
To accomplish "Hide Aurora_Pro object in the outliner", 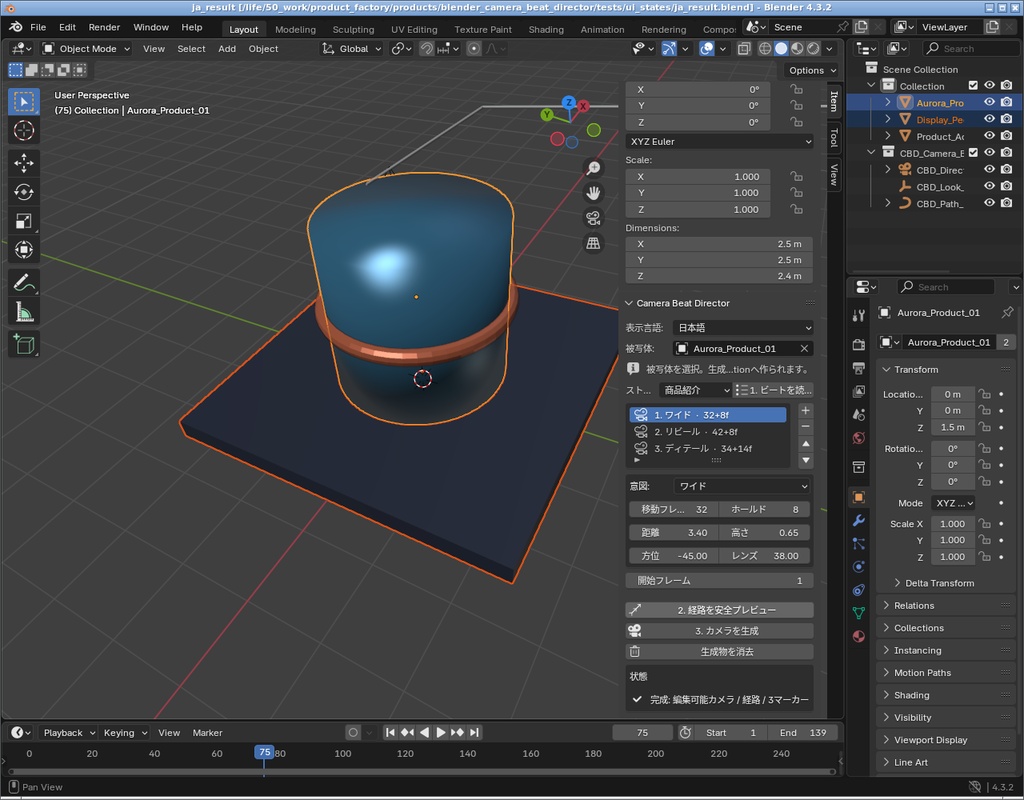I will click(989, 103).
